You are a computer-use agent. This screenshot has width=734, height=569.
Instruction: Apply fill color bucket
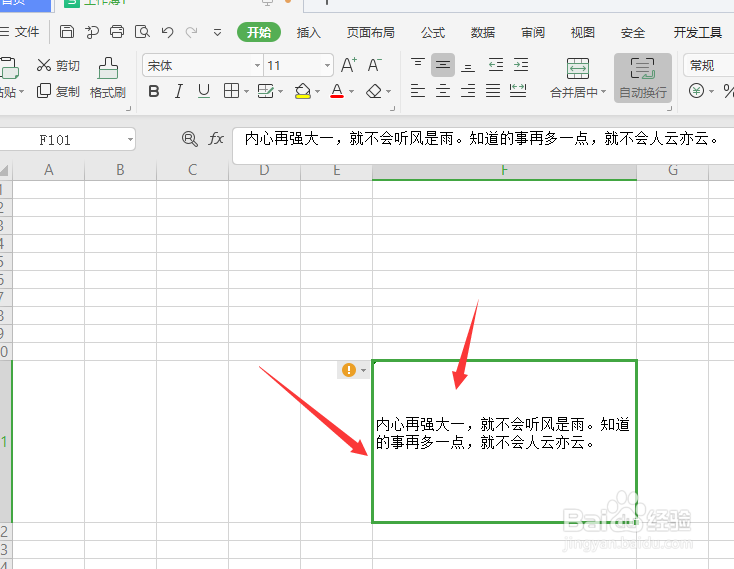point(303,91)
